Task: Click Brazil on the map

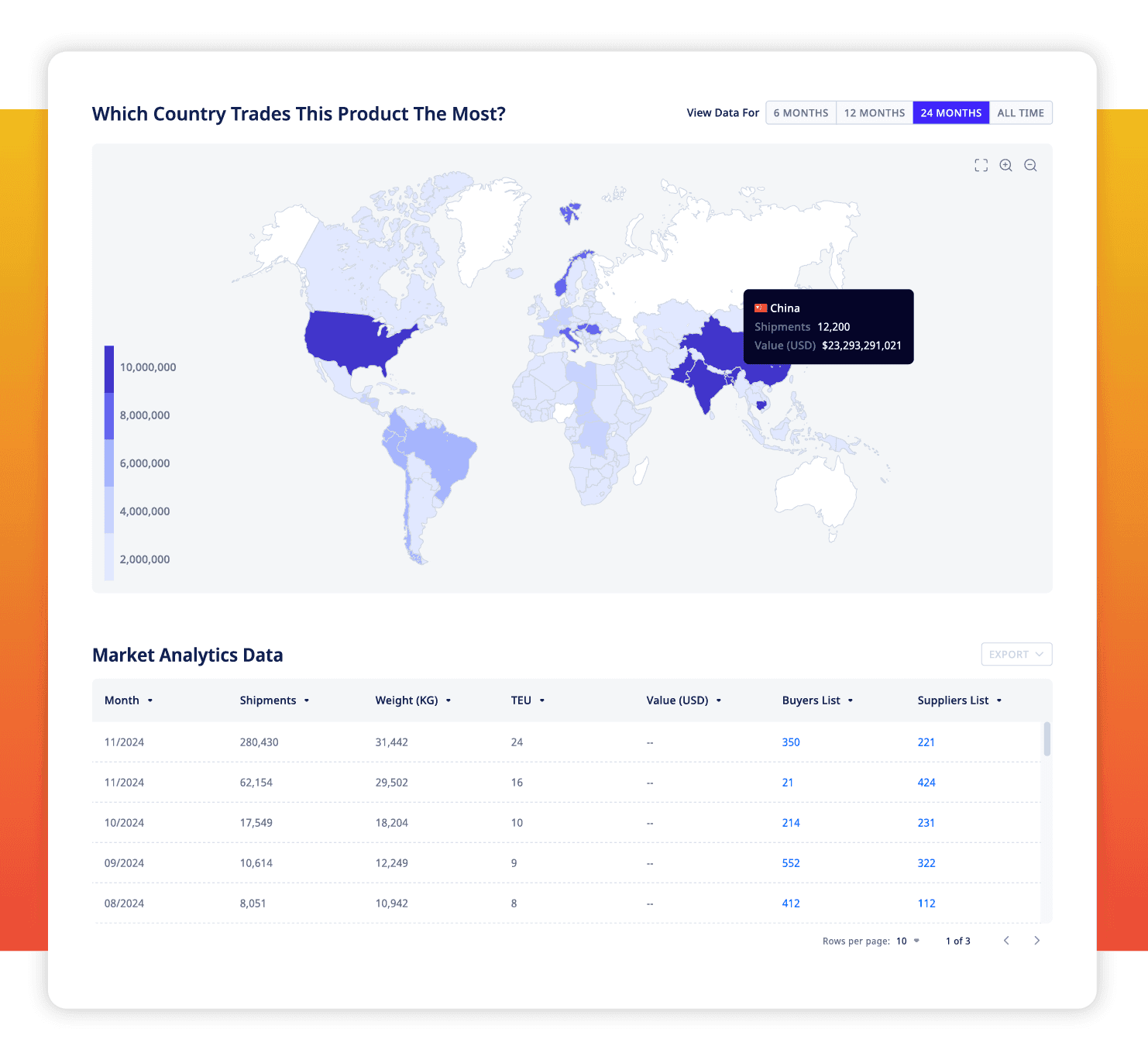Action: pos(445,457)
